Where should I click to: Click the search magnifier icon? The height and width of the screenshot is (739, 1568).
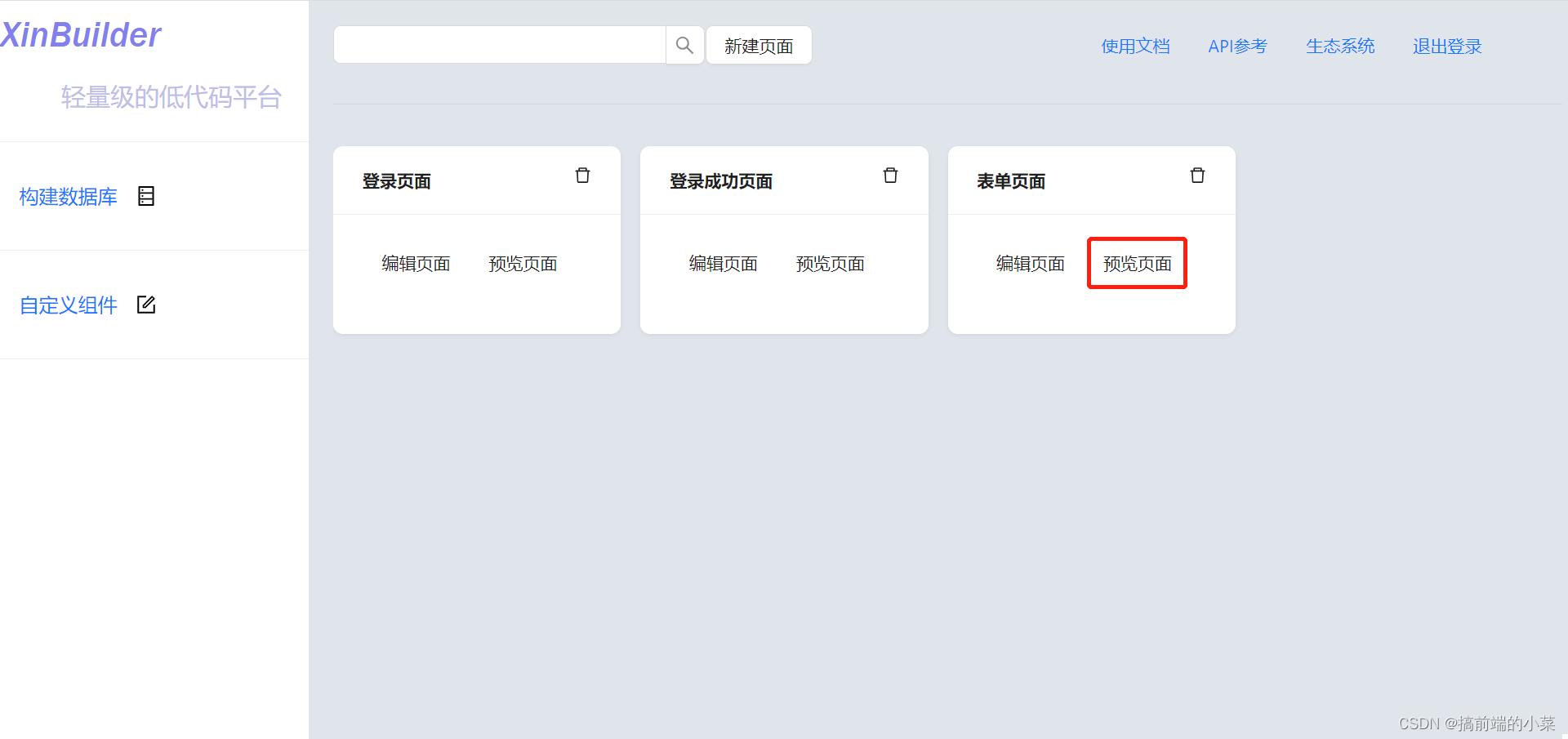[684, 45]
